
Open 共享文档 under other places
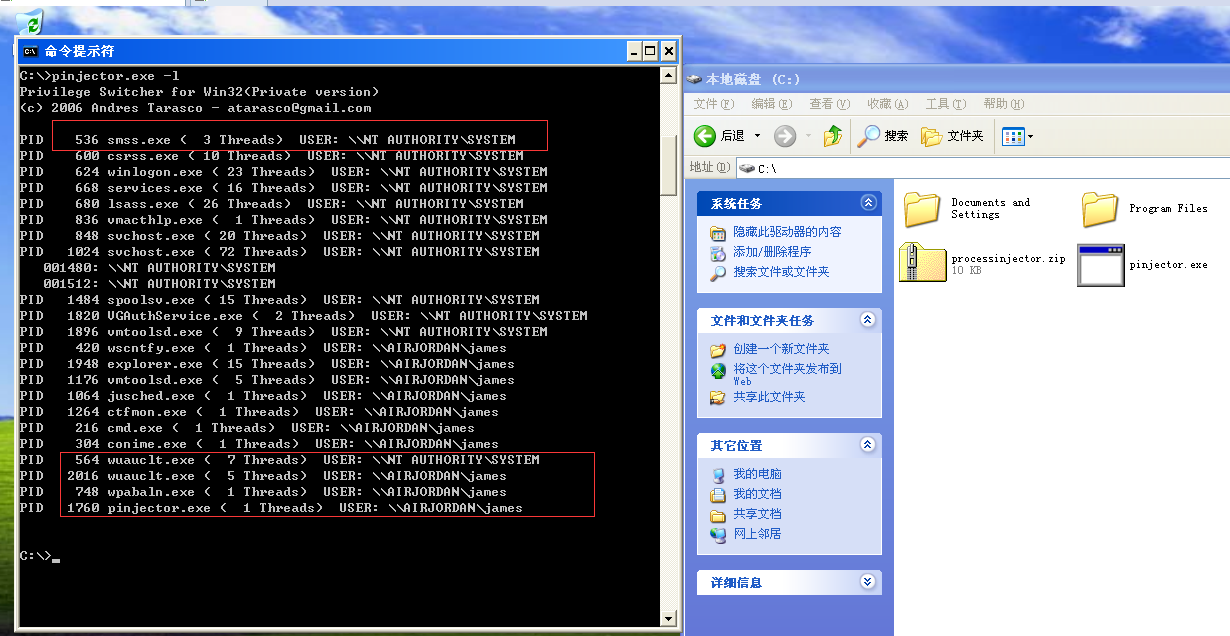757,514
